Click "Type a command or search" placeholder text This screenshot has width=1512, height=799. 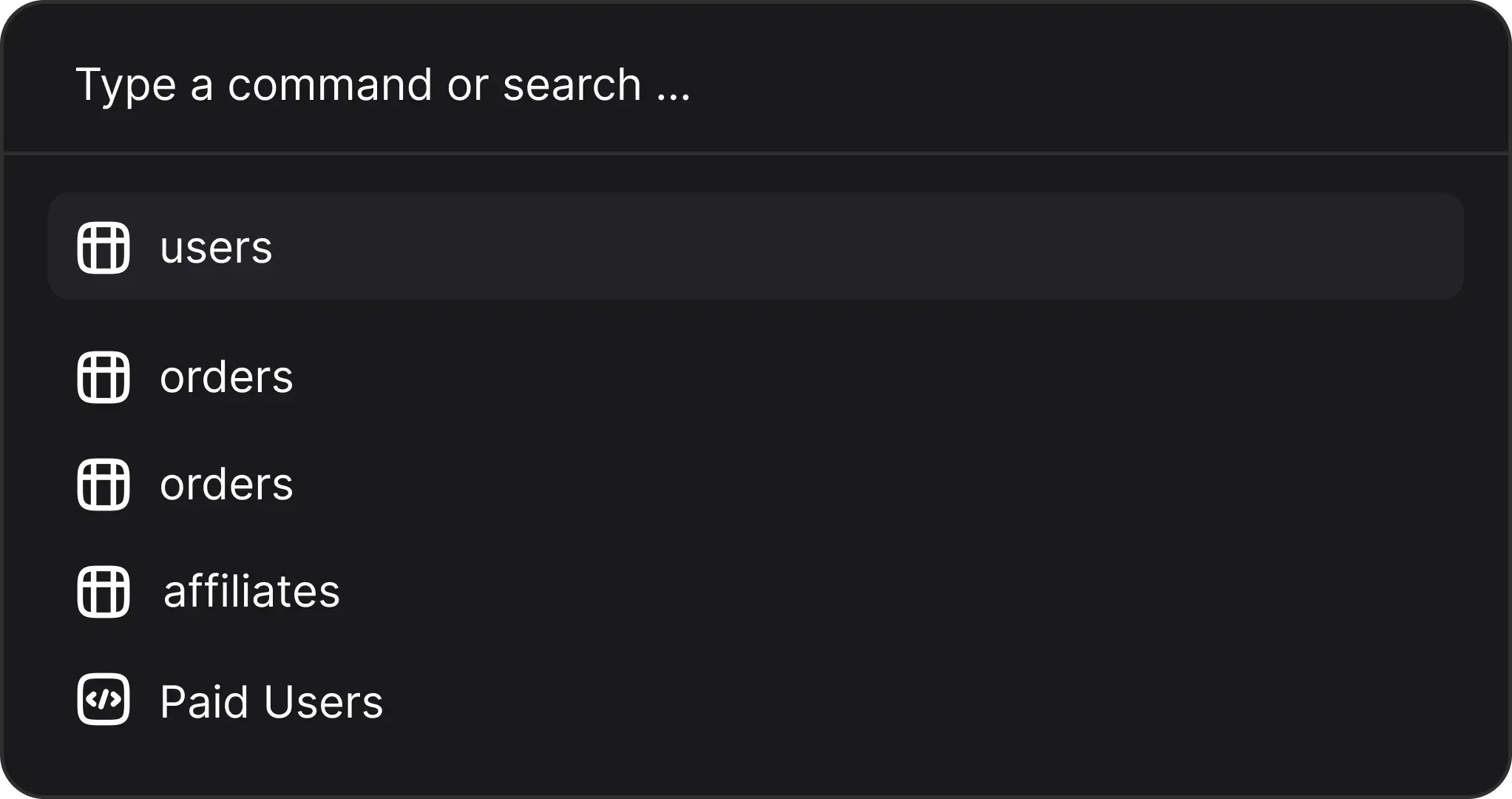383,84
